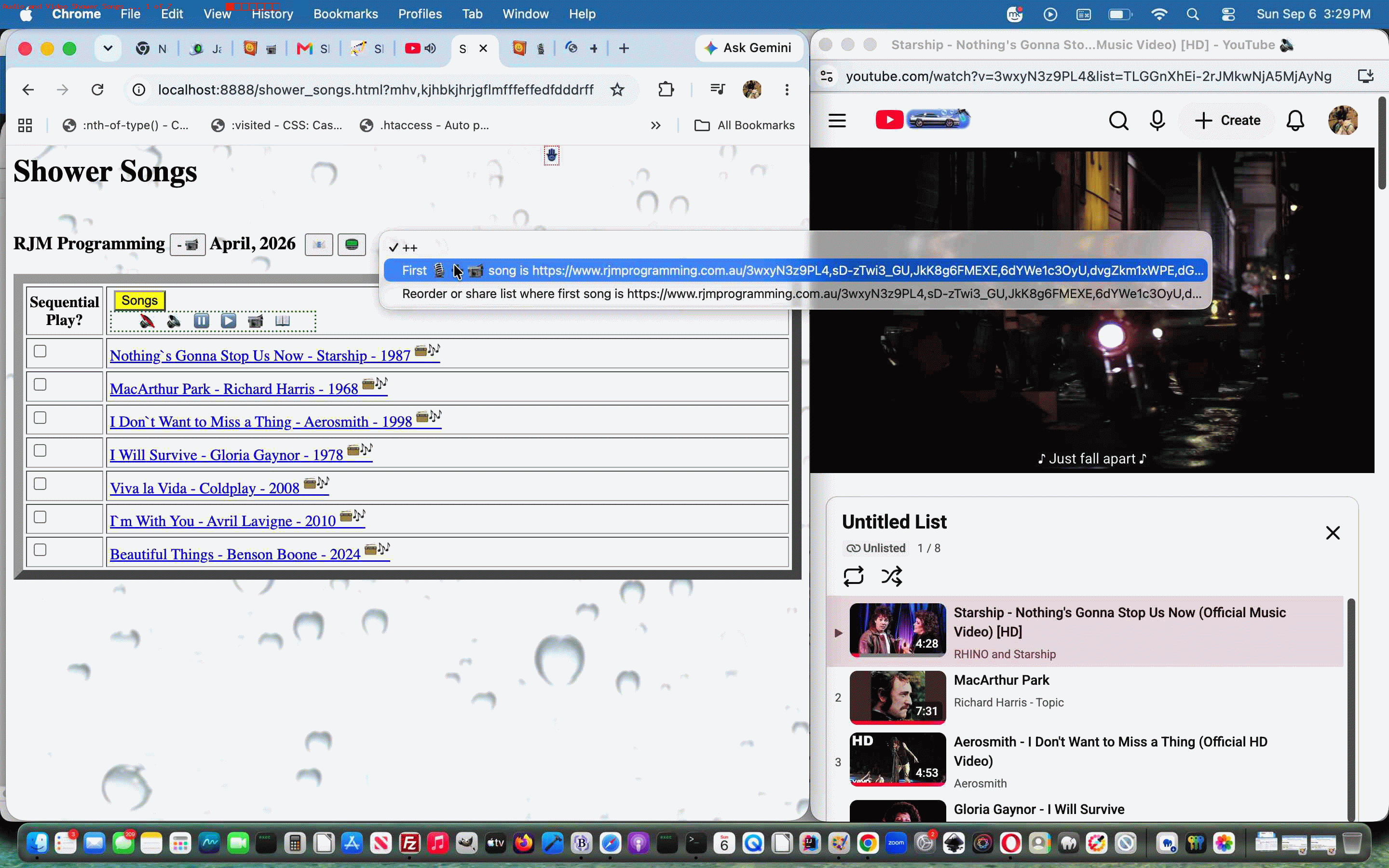The height and width of the screenshot is (868, 1389).
Task: Open Chrome tab search dropdown arrow
Action: [x=108, y=48]
